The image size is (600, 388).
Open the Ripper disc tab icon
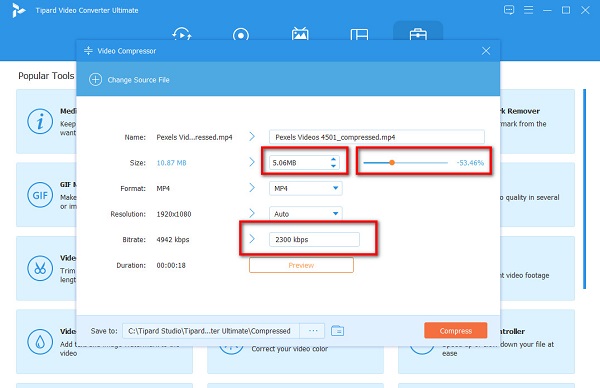(x=241, y=34)
